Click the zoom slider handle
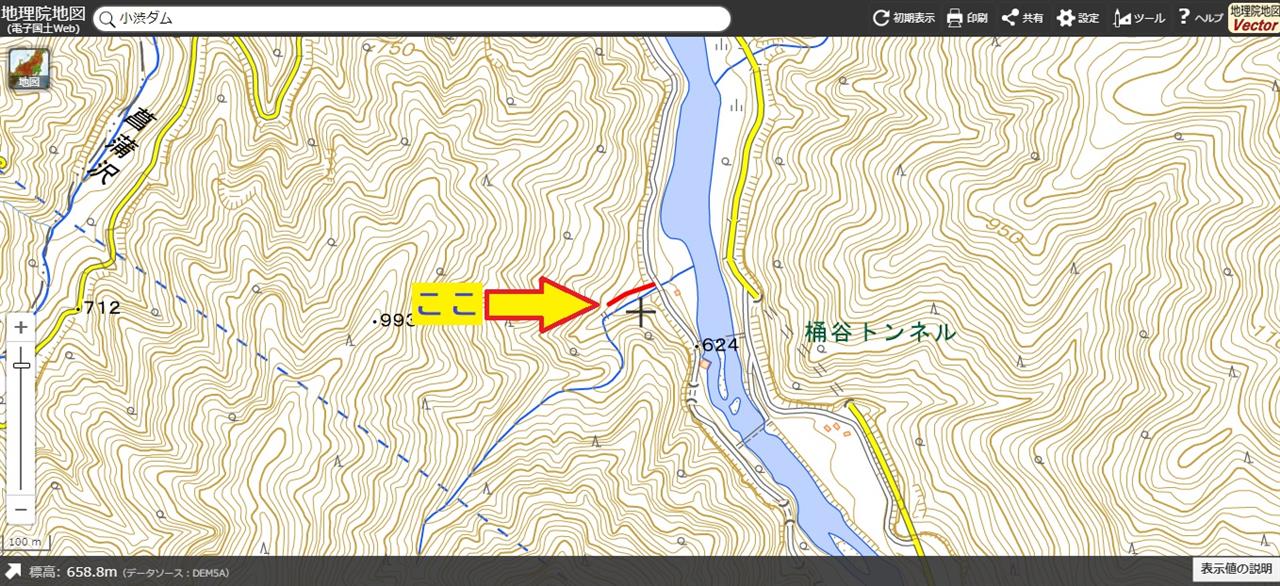The height and width of the screenshot is (586, 1280). [x=21, y=364]
